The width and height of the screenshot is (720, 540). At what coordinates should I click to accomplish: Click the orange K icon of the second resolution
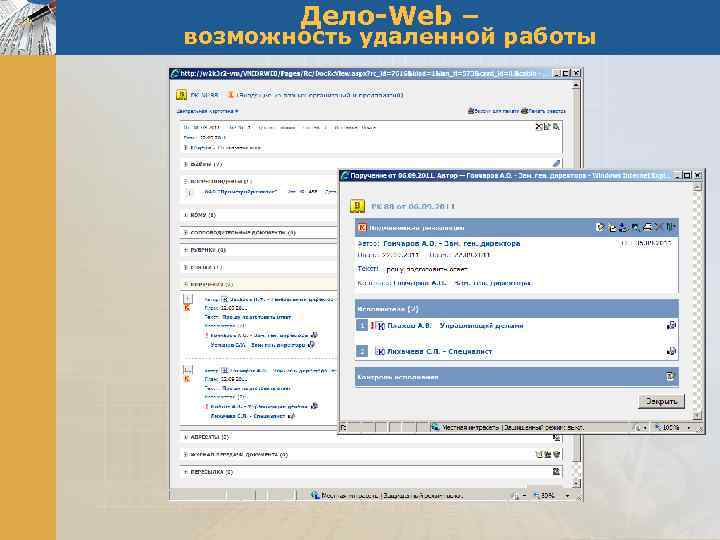187,379
